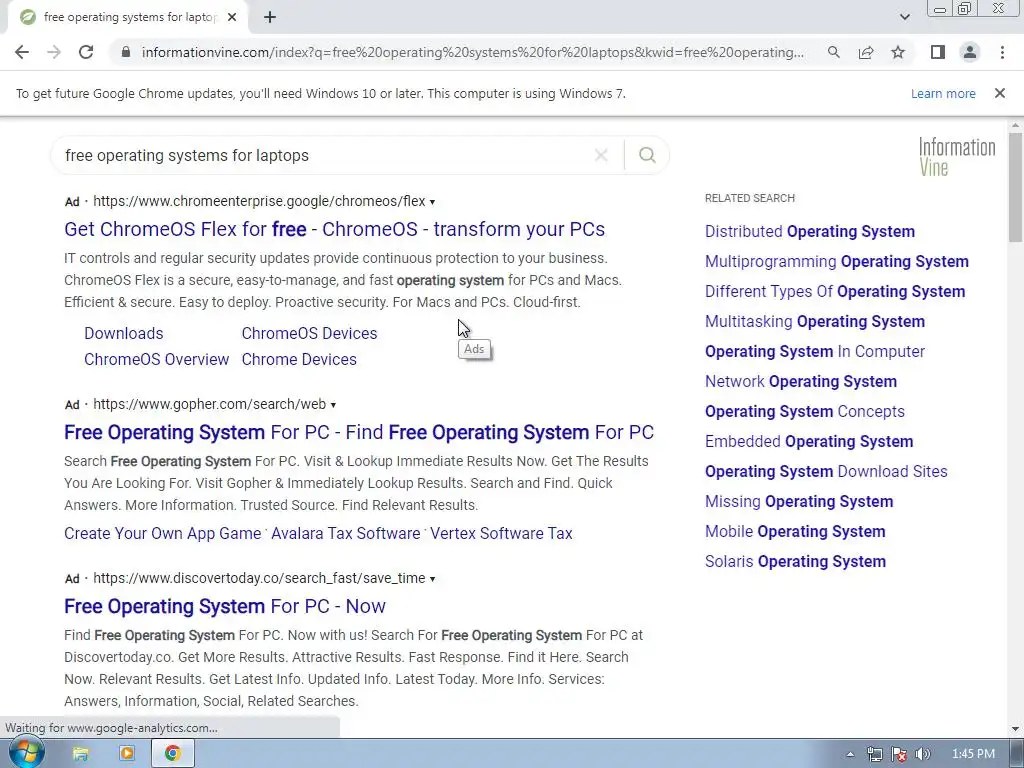Bookmark this page with the star

[x=898, y=52]
